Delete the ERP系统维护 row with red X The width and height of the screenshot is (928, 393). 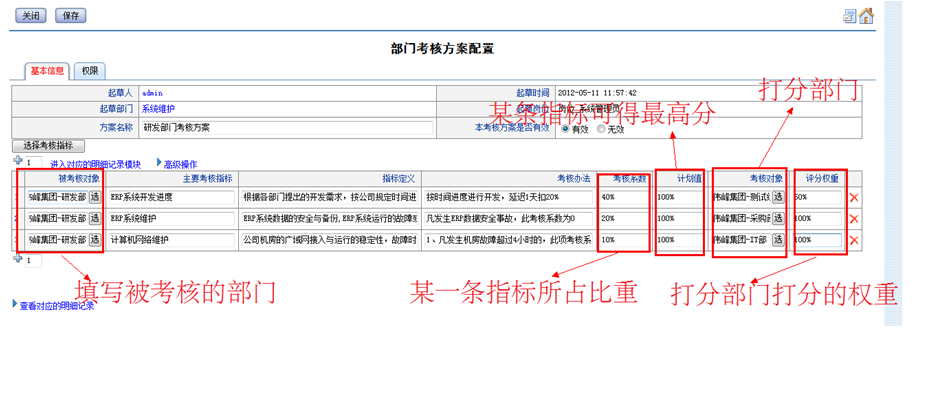click(853, 219)
